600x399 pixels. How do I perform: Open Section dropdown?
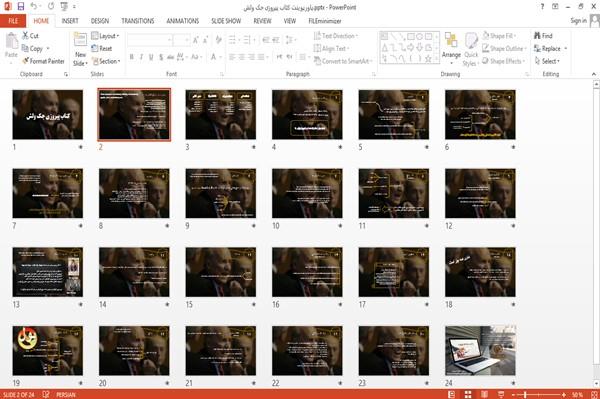[106, 61]
